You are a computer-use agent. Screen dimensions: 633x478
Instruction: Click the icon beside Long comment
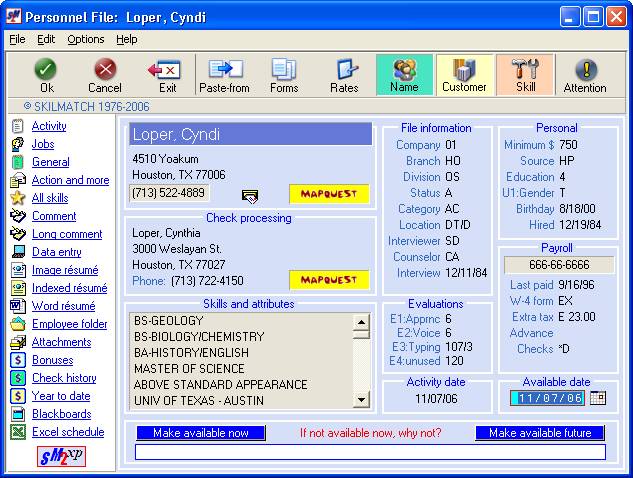(x=18, y=234)
